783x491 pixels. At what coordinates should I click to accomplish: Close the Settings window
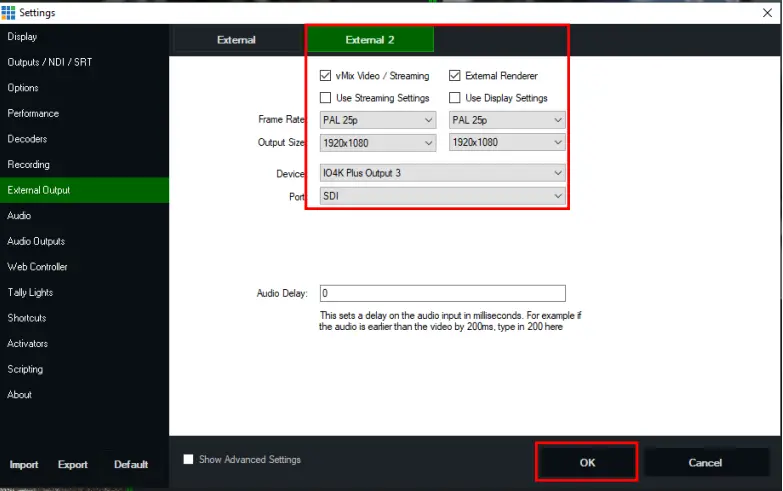point(768,12)
